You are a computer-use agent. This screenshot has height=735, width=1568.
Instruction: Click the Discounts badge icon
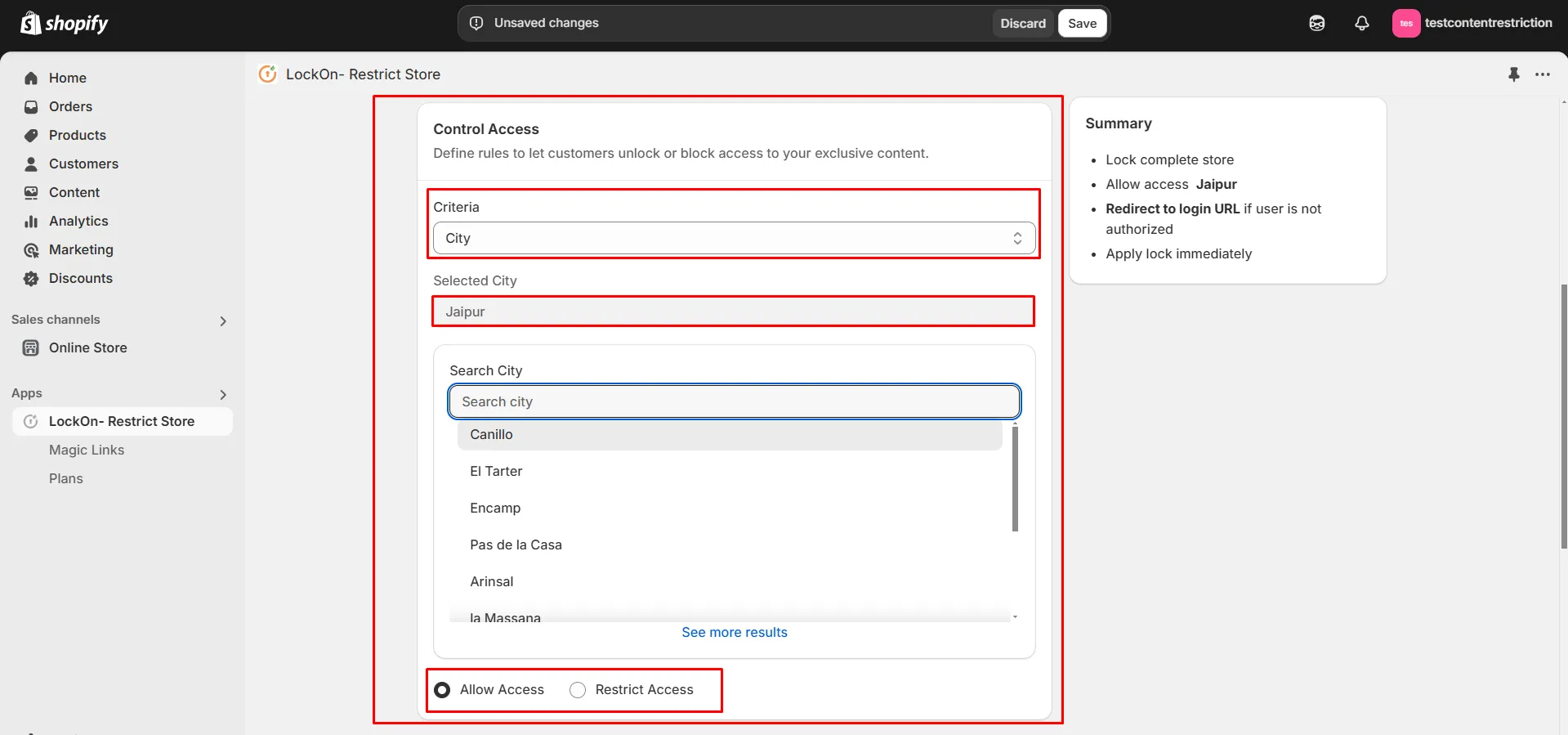pyautogui.click(x=31, y=279)
